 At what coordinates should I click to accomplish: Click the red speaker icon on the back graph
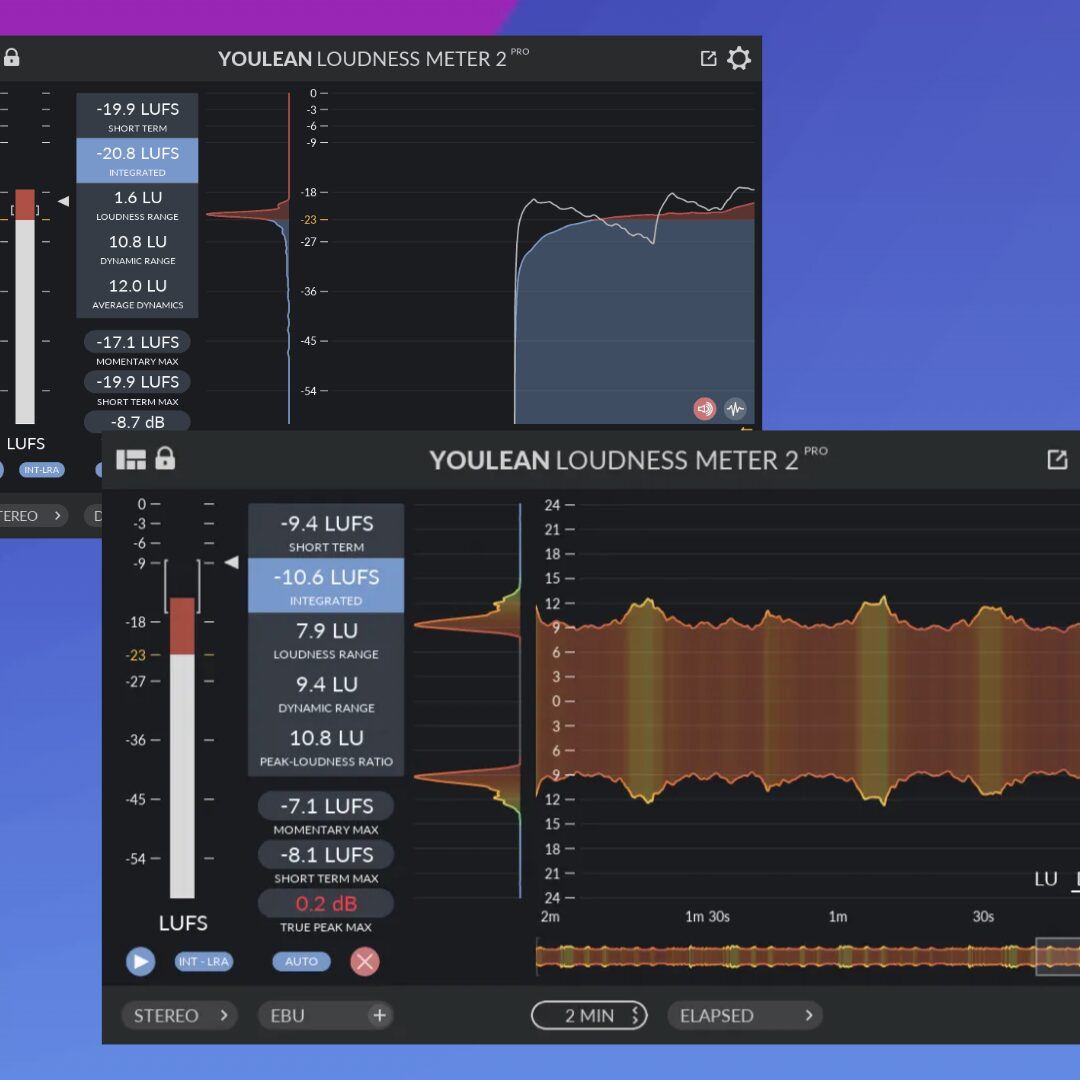pyautogui.click(x=704, y=409)
